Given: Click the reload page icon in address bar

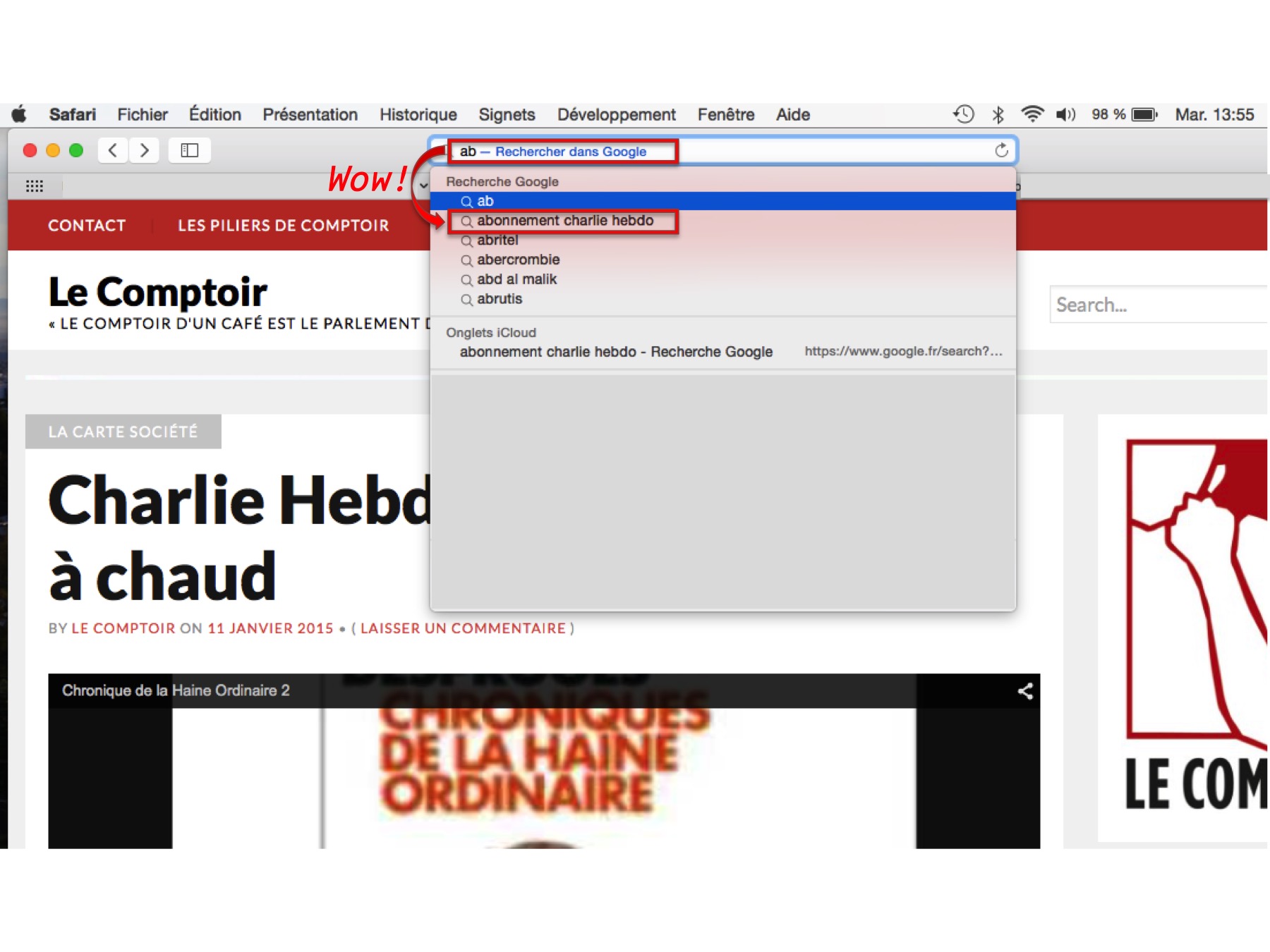Looking at the screenshot, I should click(1001, 150).
